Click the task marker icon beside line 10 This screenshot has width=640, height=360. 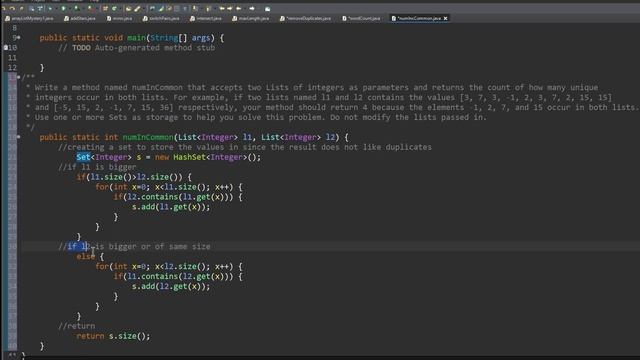click(x=5, y=48)
